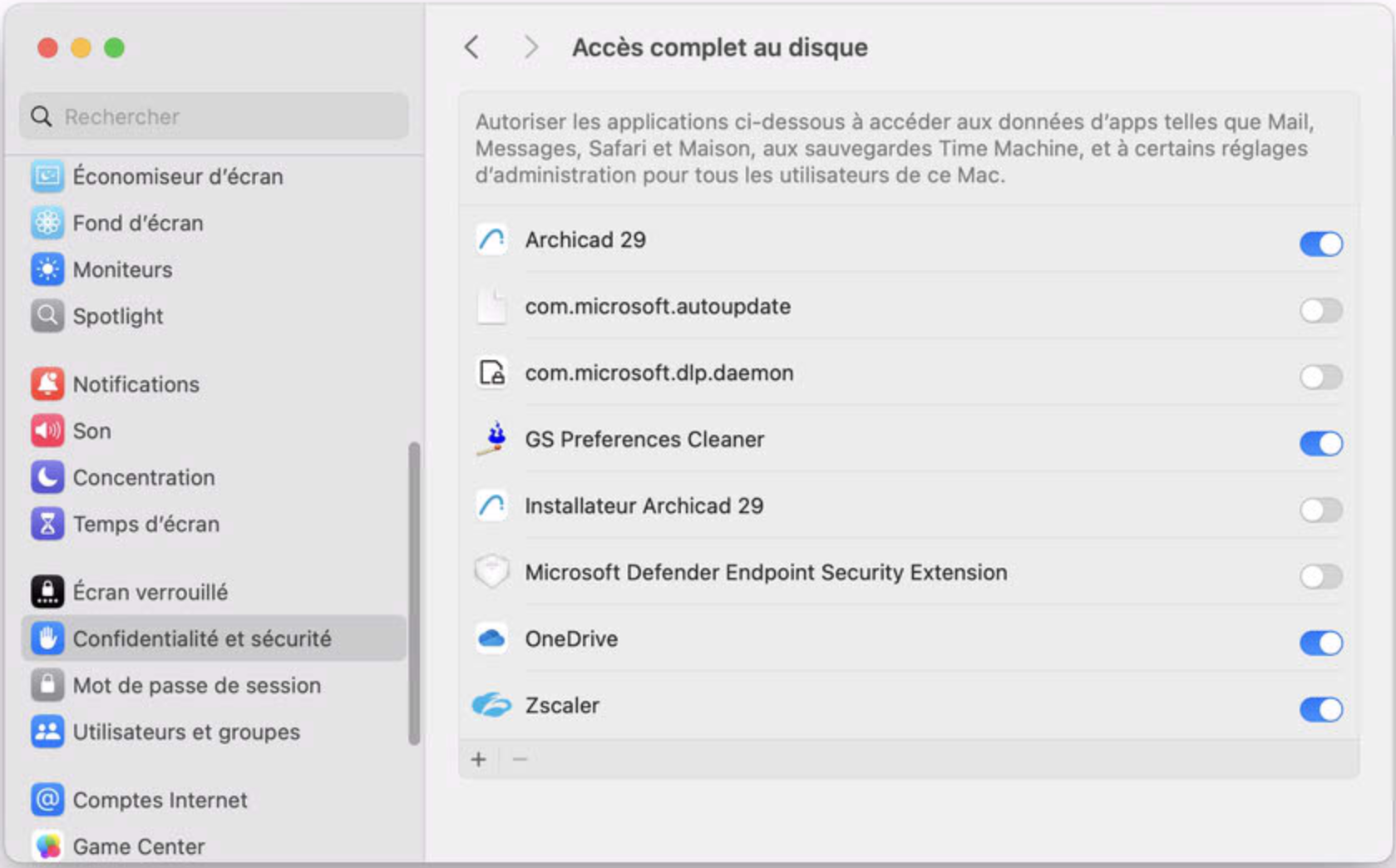Go forward with the right chevron
This screenshot has width=1396, height=868.
pyautogui.click(x=530, y=47)
